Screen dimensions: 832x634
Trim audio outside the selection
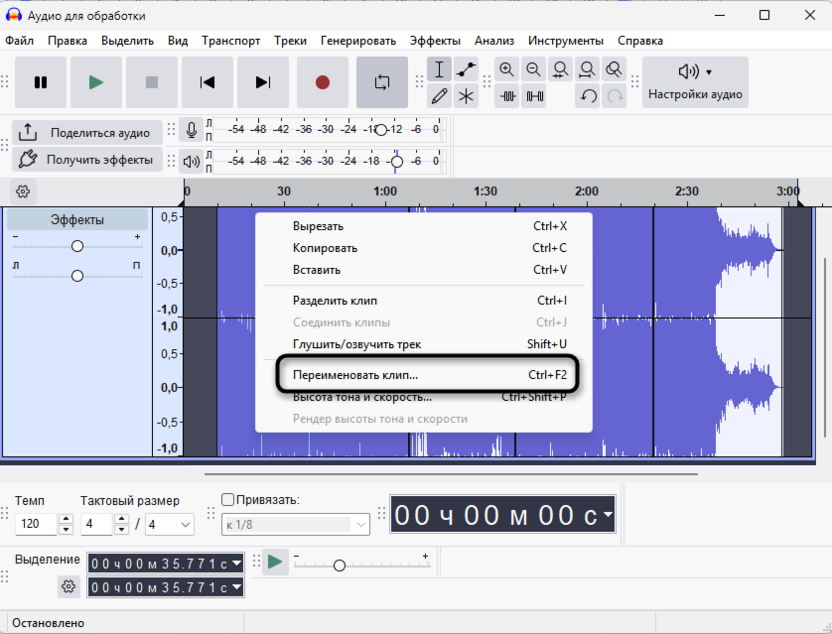click(x=510, y=96)
